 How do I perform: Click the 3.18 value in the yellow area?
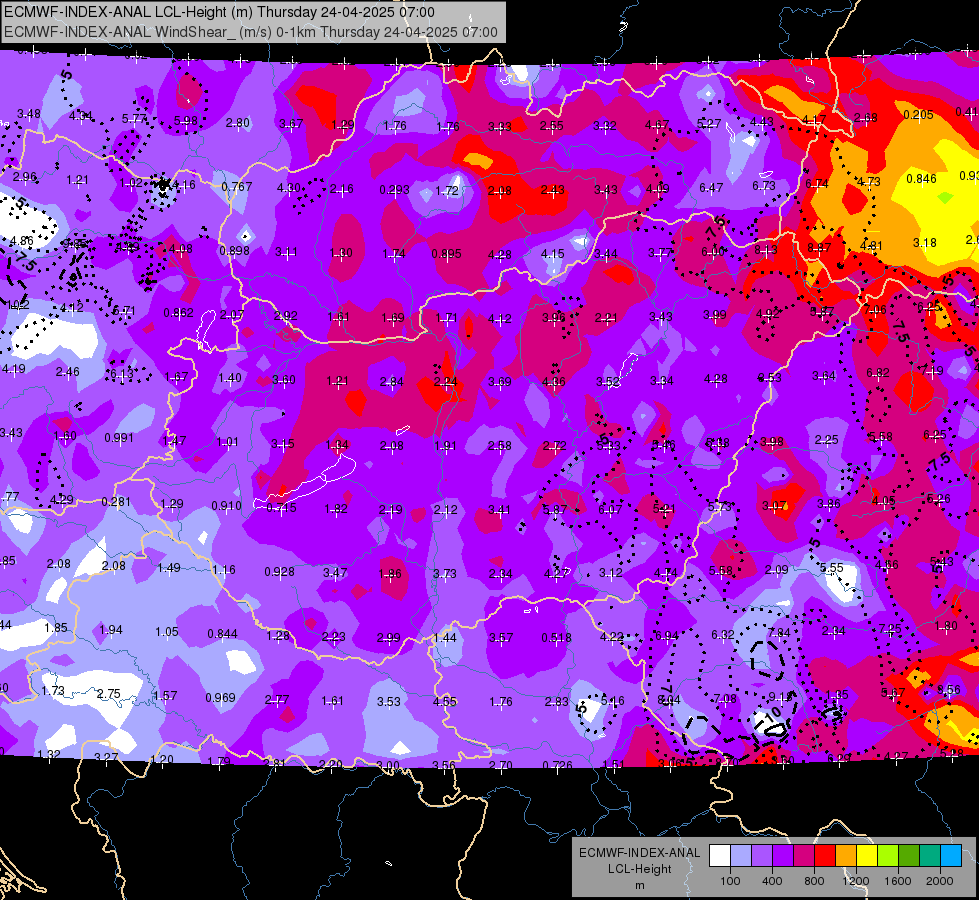tap(925, 242)
